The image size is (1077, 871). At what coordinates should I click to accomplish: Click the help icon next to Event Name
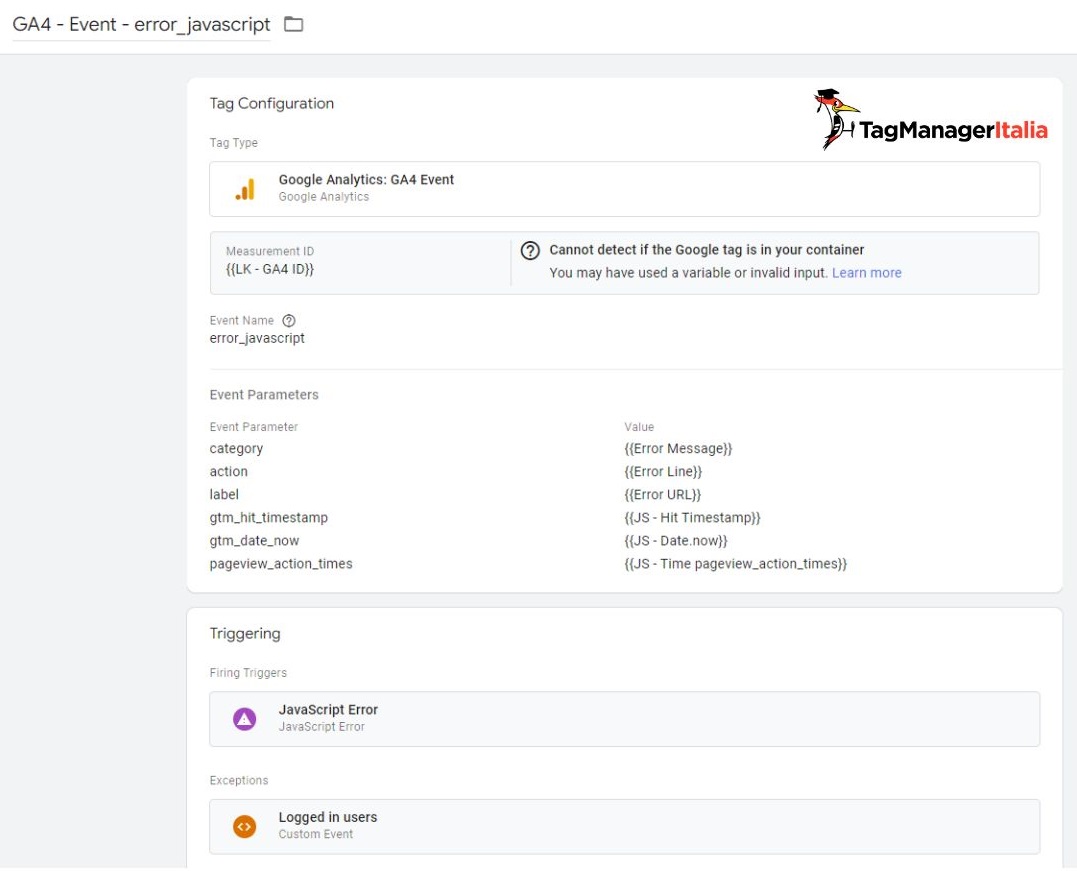pos(289,321)
